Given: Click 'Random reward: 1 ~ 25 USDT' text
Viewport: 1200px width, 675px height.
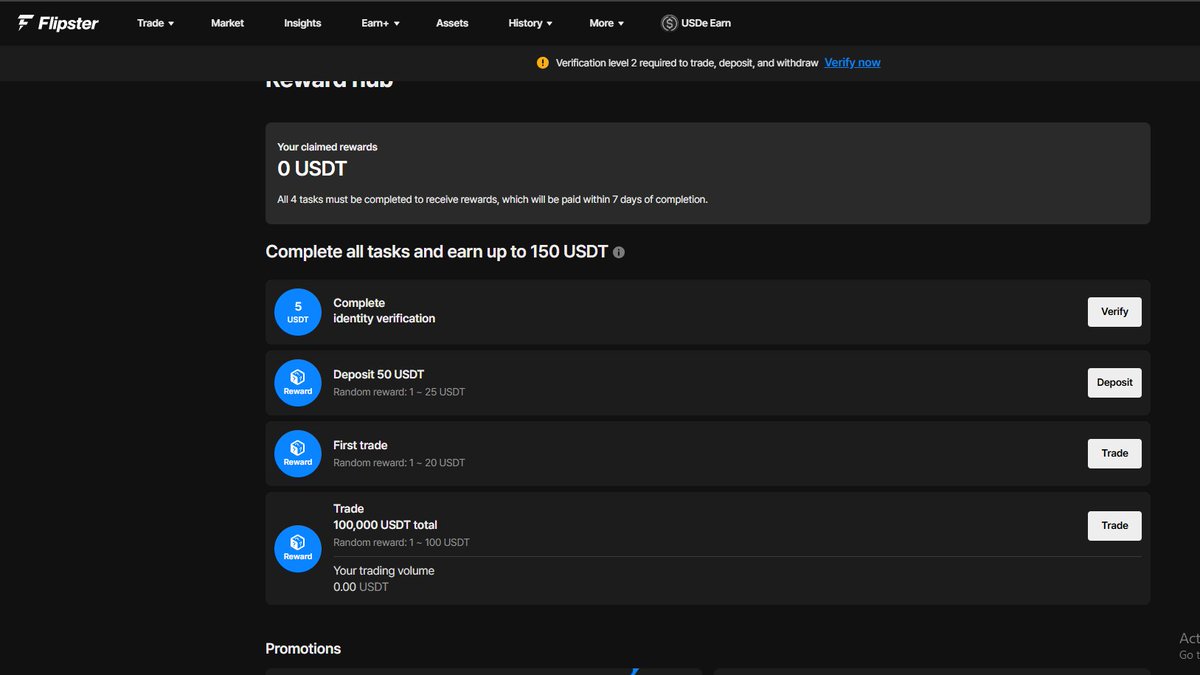Looking at the screenshot, I should click(399, 392).
